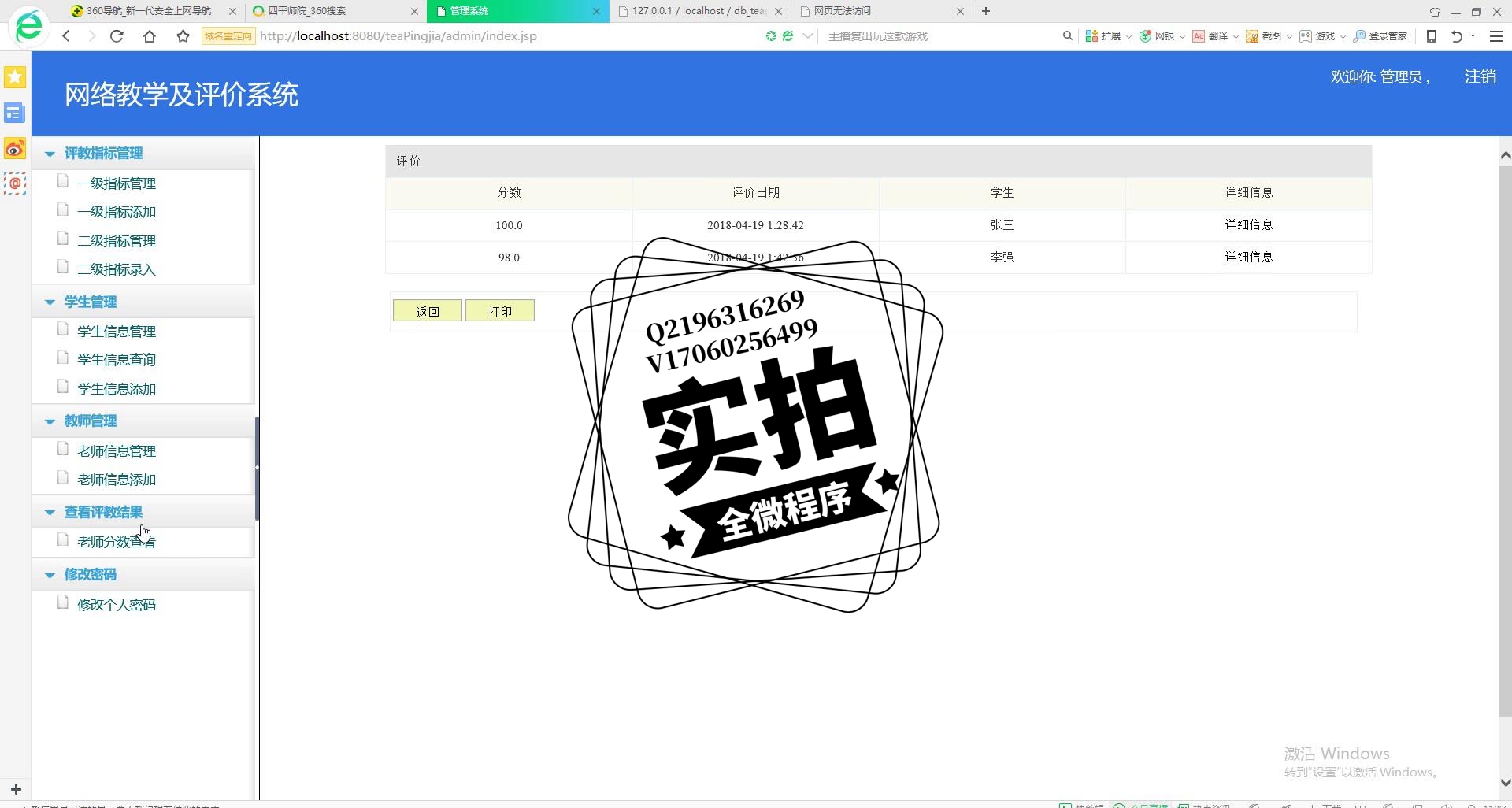
Task: Click the 返回 button
Action: click(428, 311)
